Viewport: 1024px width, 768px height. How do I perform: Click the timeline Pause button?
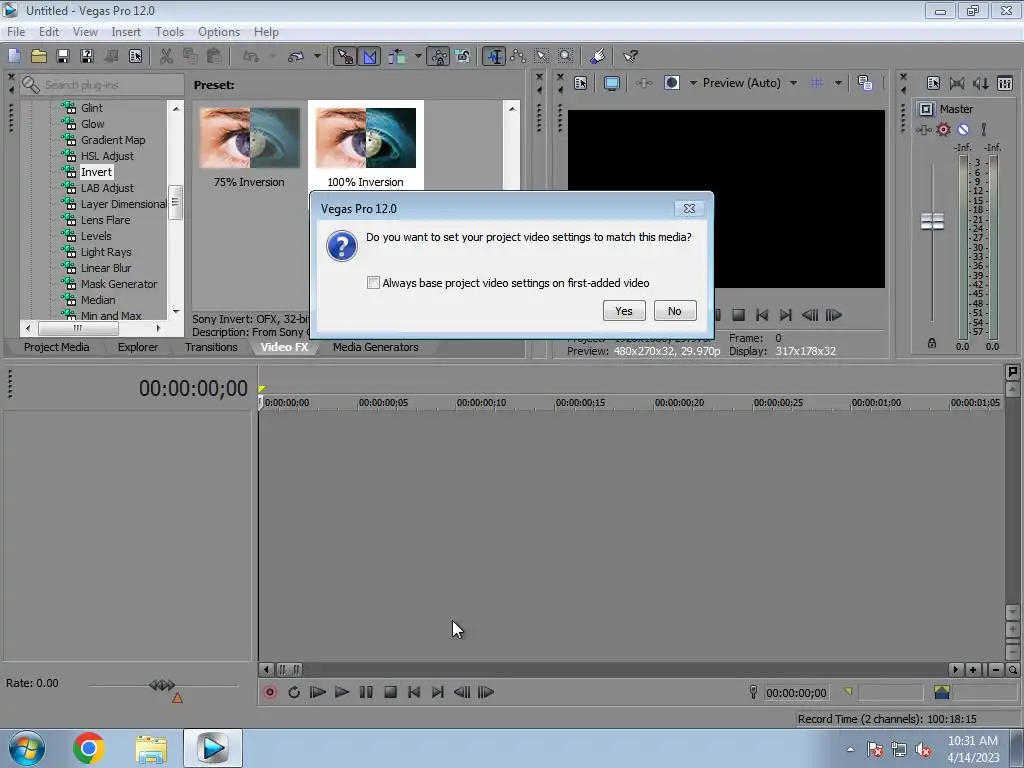point(366,692)
